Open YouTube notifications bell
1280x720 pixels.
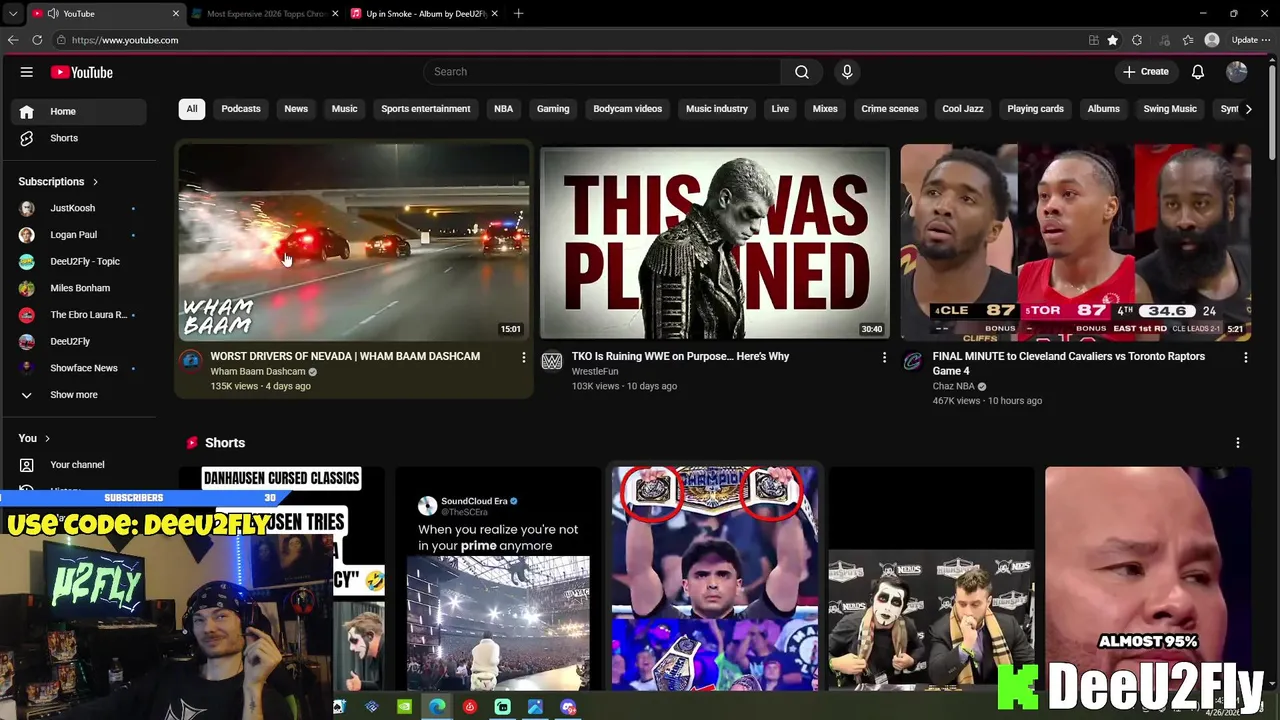coord(1198,72)
